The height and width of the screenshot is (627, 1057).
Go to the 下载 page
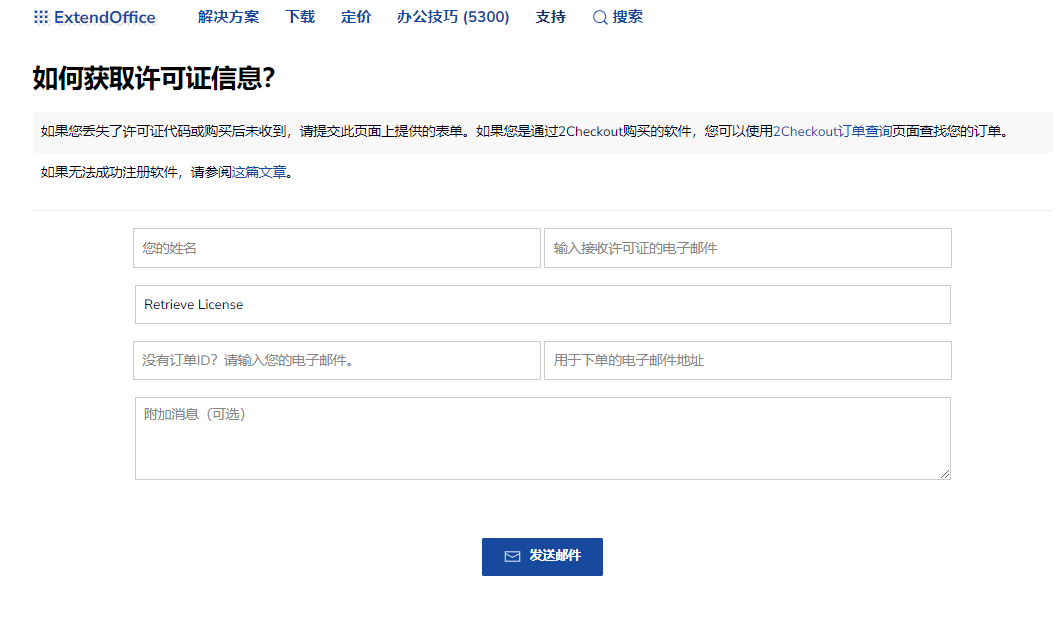tap(300, 17)
